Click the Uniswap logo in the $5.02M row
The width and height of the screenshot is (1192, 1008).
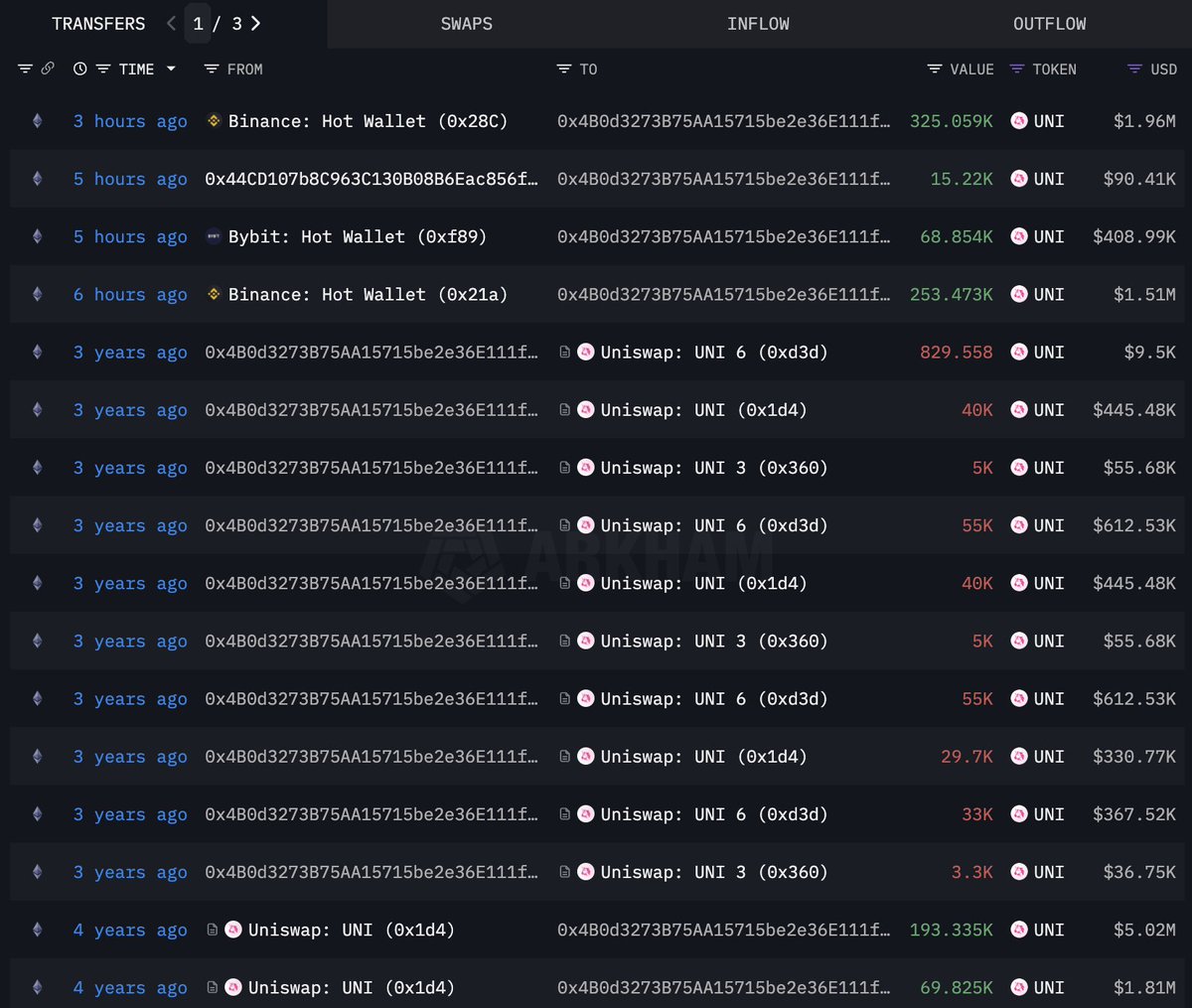coord(233,931)
